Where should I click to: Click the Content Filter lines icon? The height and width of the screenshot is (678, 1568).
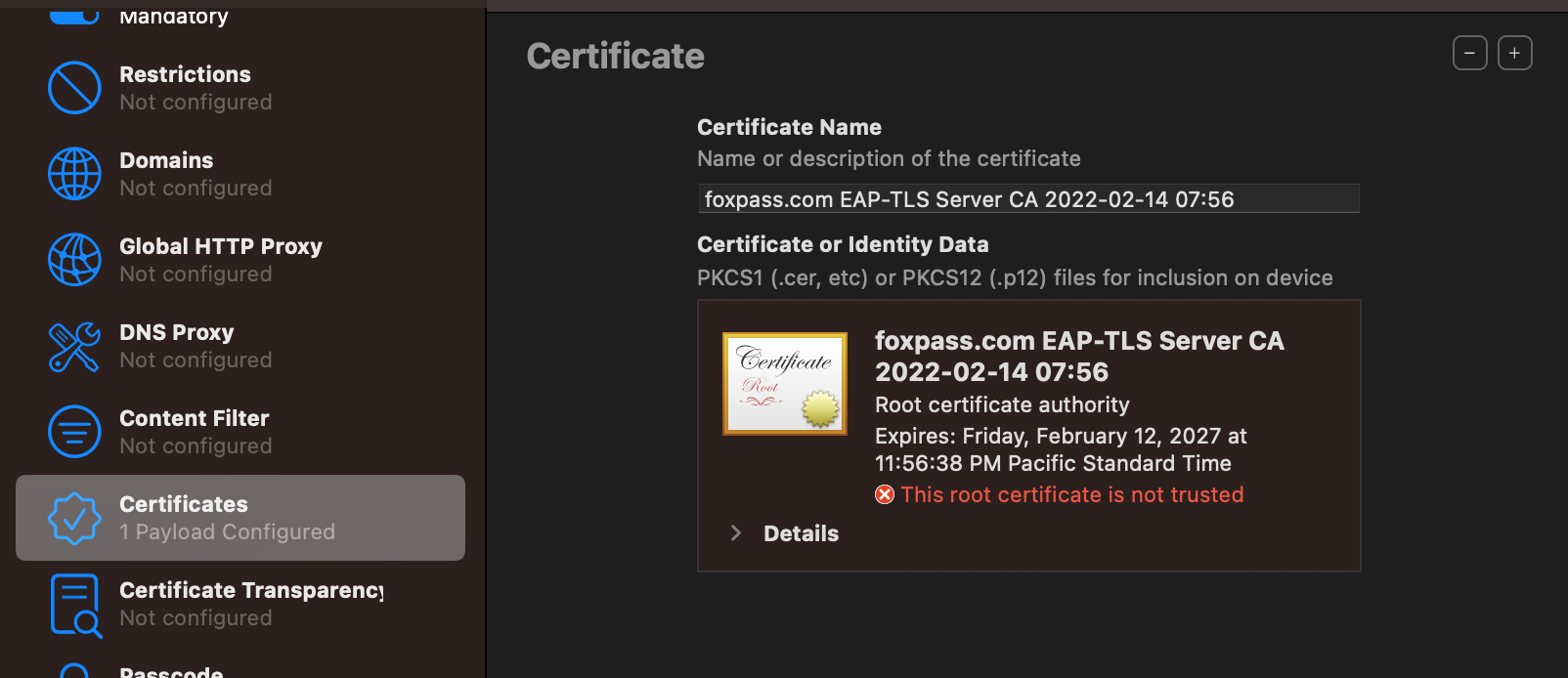[74, 432]
